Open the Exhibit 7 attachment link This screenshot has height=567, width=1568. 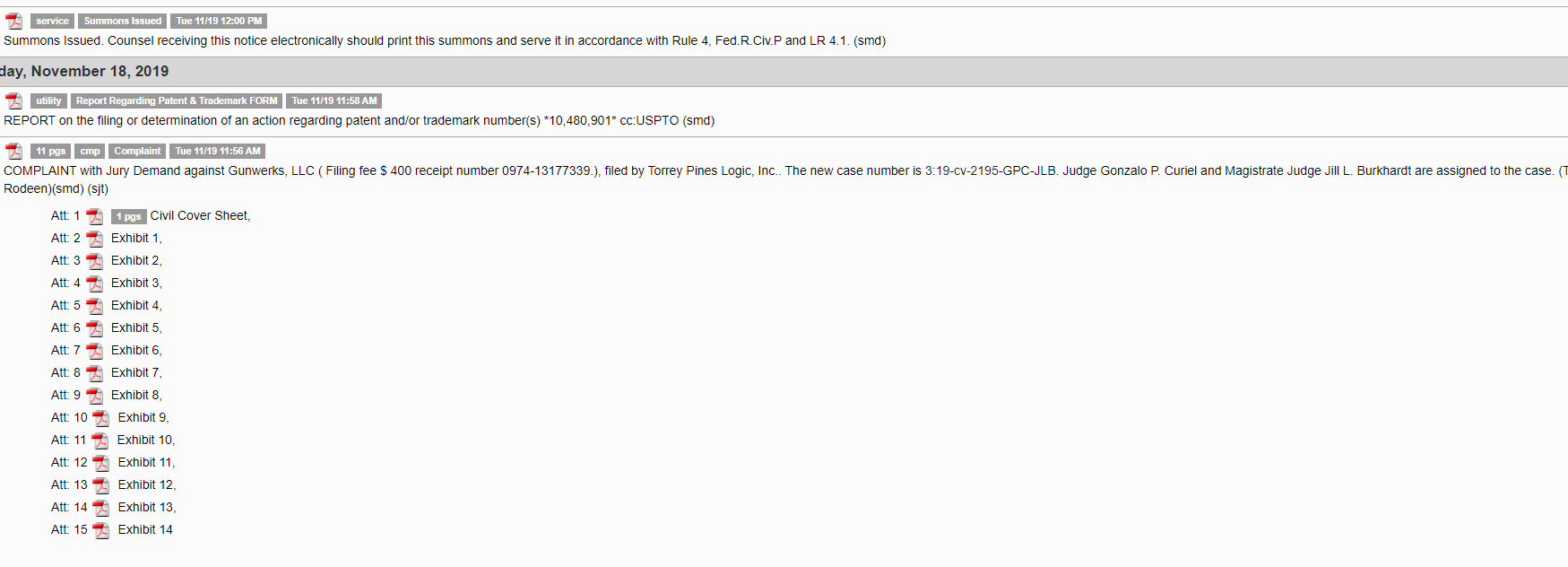coord(136,372)
